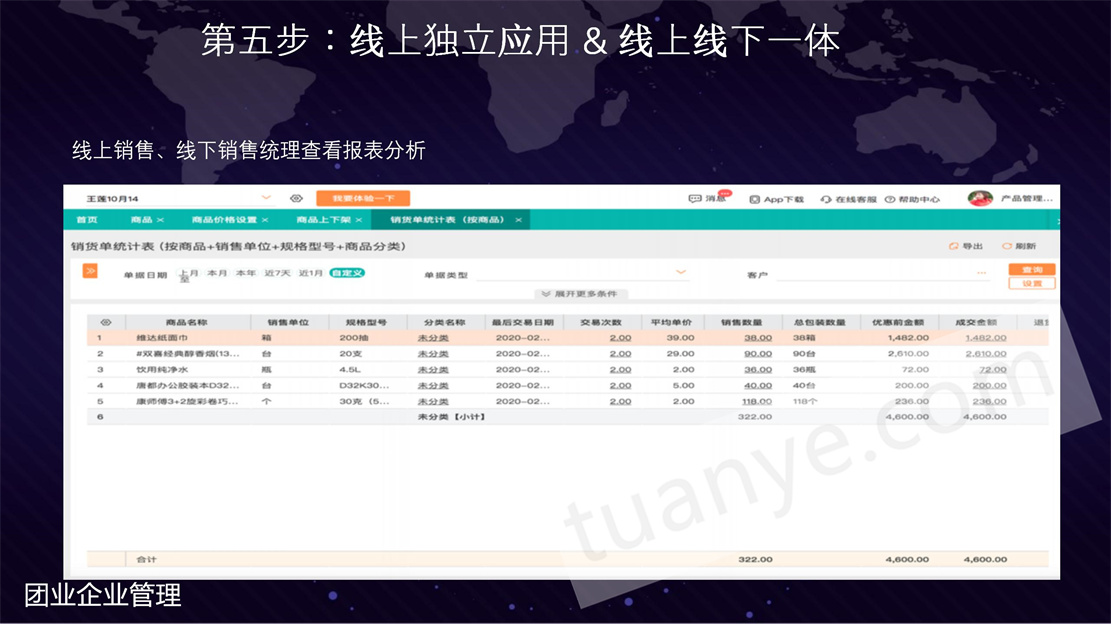Image resolution: width=1111 pixels, height=624 pixels.
Task: Click 交易次数 2.00 in 维达纸面巾 row
Action: coord(620,338)
